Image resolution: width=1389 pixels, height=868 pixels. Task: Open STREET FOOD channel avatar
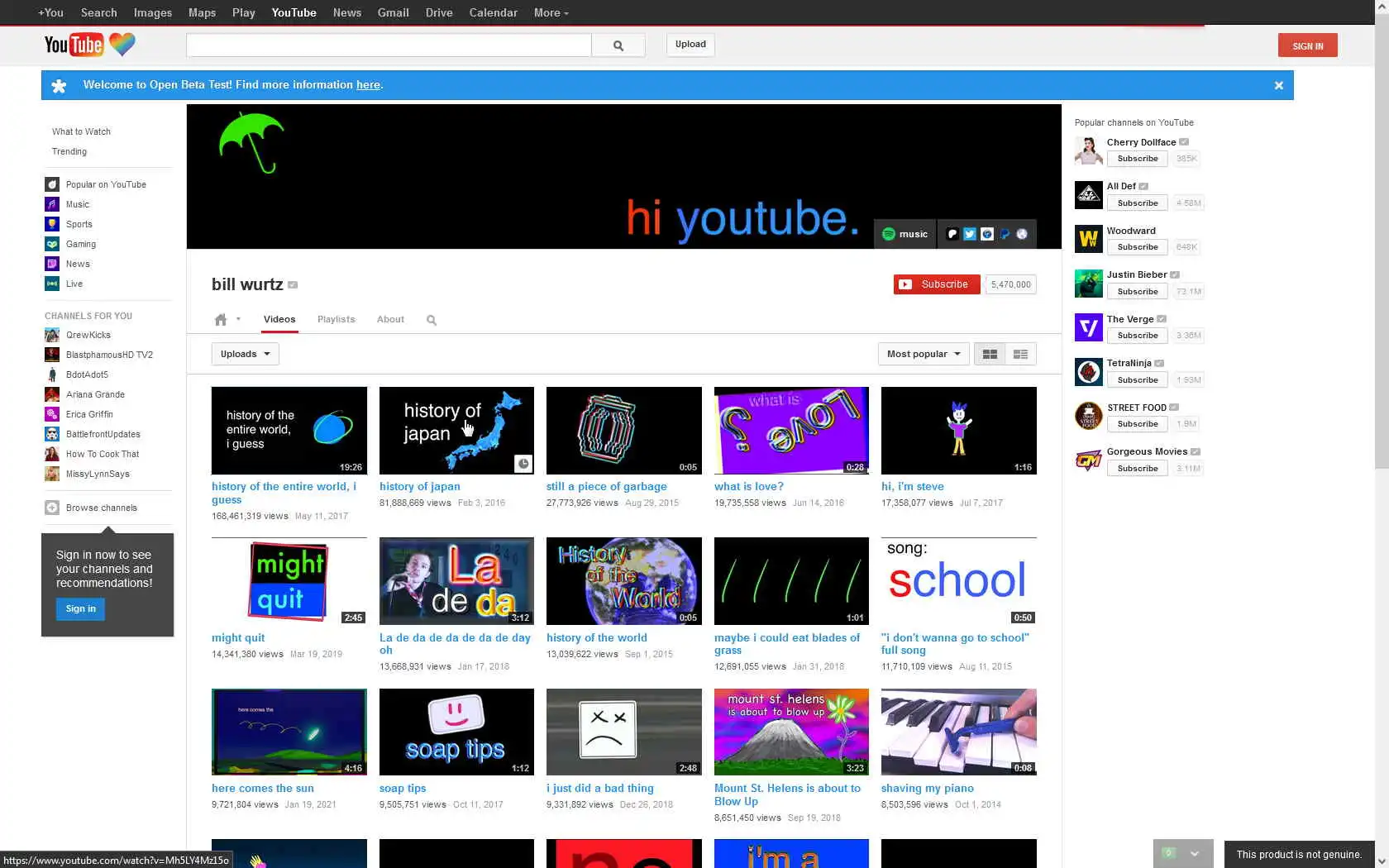pos(1089,416)
